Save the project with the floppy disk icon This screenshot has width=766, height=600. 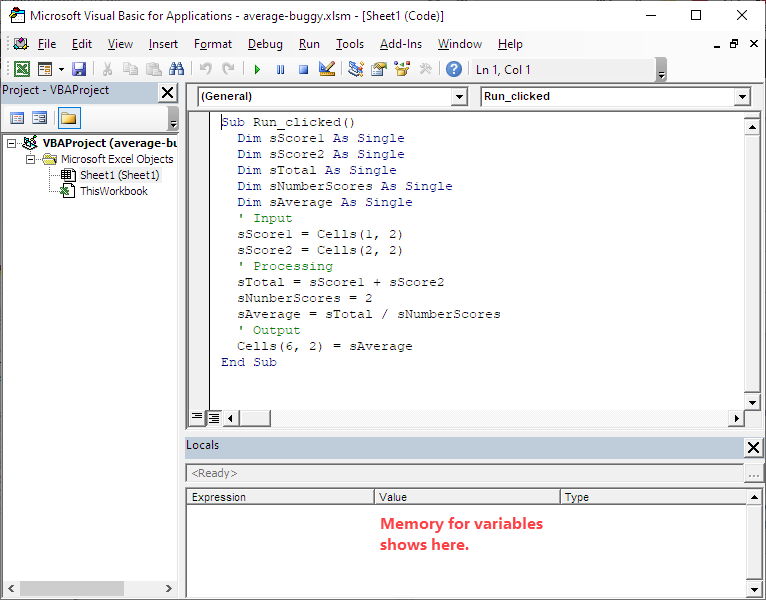(79, 69)
